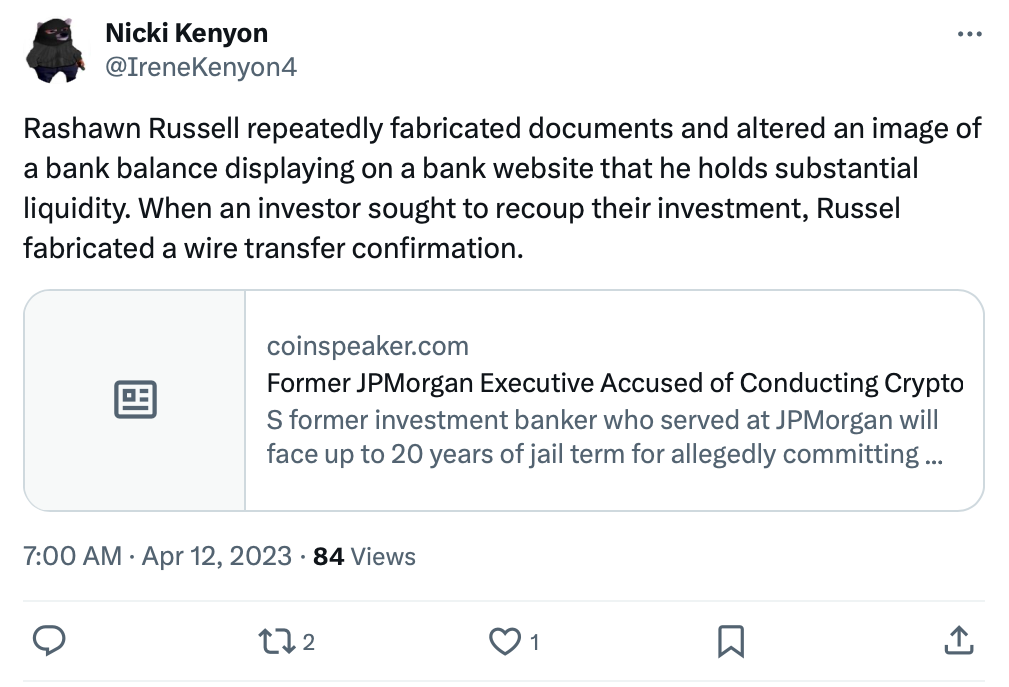Screen dimensions: 1009x687
Task: Click the tweet line mentioning wire transfer confirmation
Action: click(x=273, y=247)
